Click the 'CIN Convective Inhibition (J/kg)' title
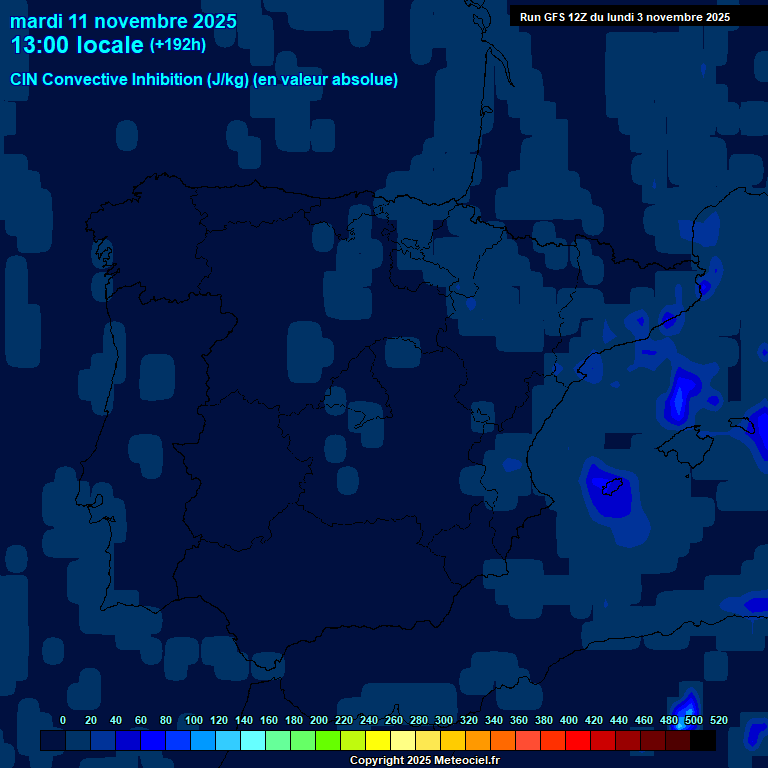 130,79
